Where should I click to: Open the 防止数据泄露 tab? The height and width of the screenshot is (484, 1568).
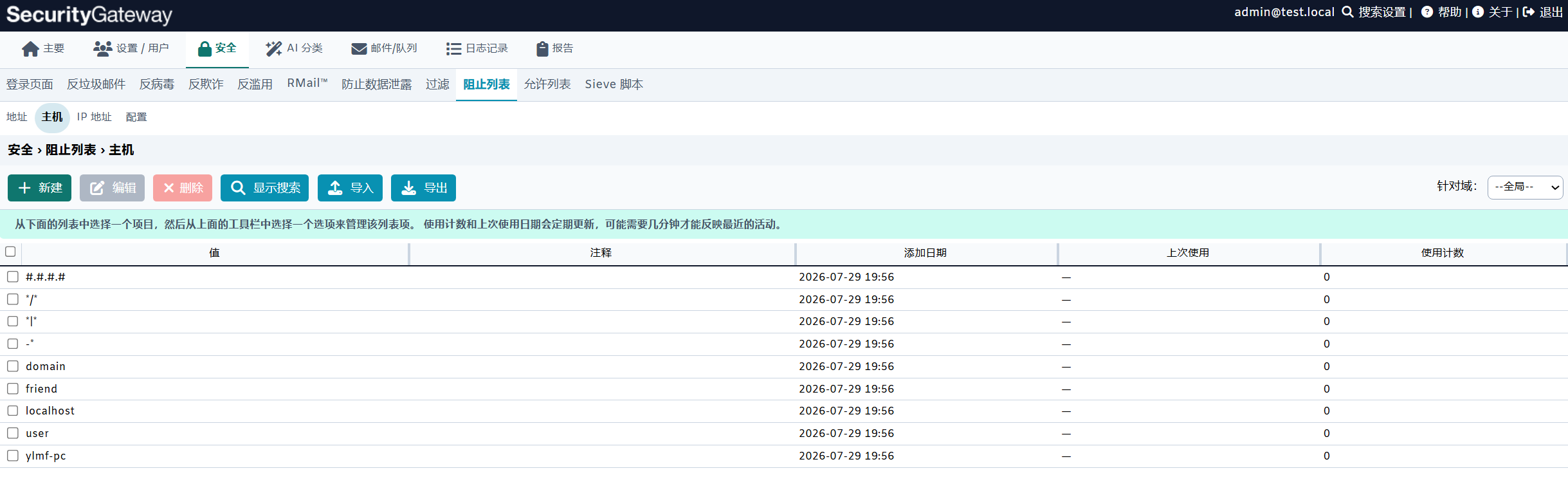pos(376,84)
